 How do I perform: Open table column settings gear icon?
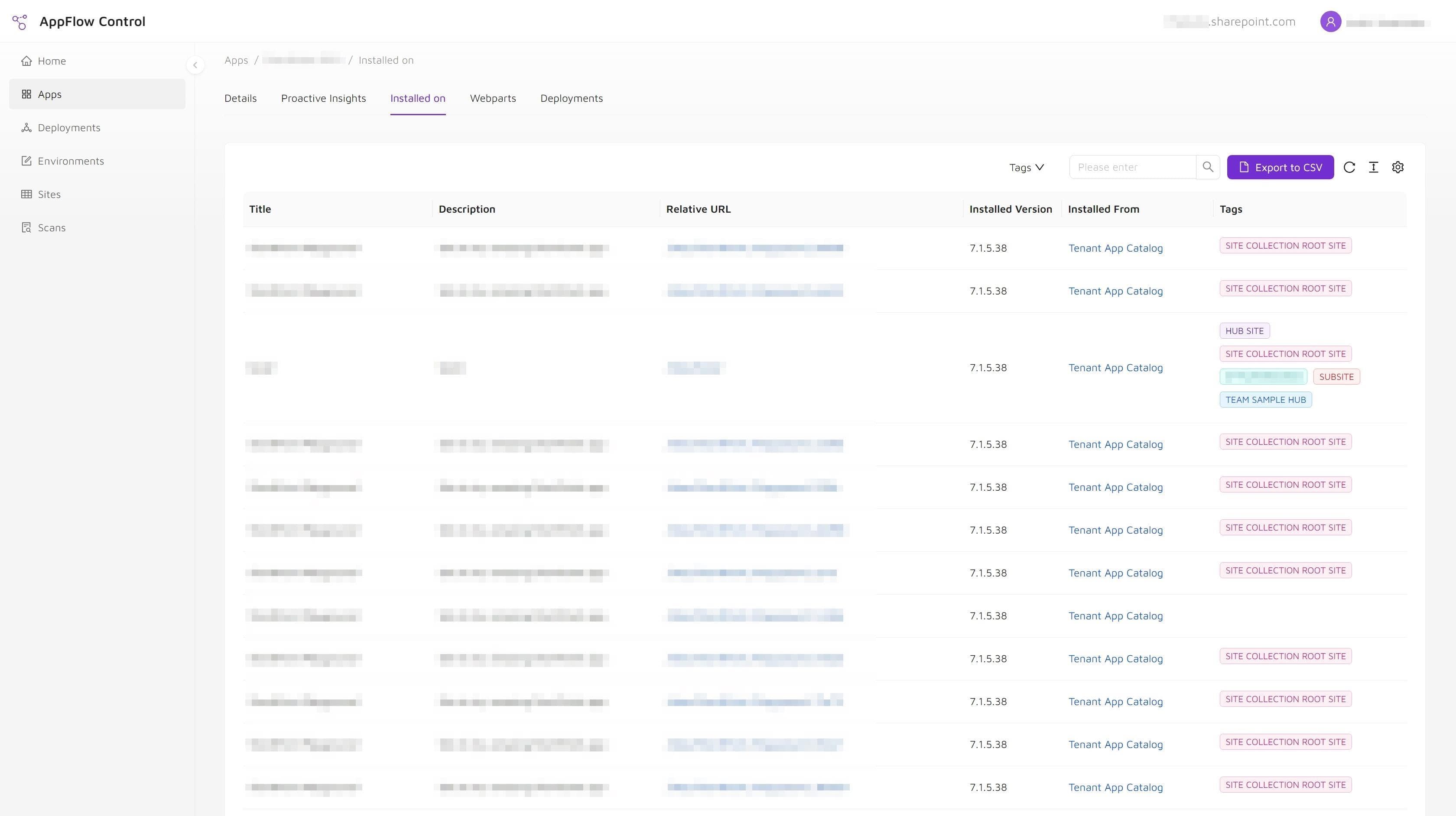(x=1398, y=167)
